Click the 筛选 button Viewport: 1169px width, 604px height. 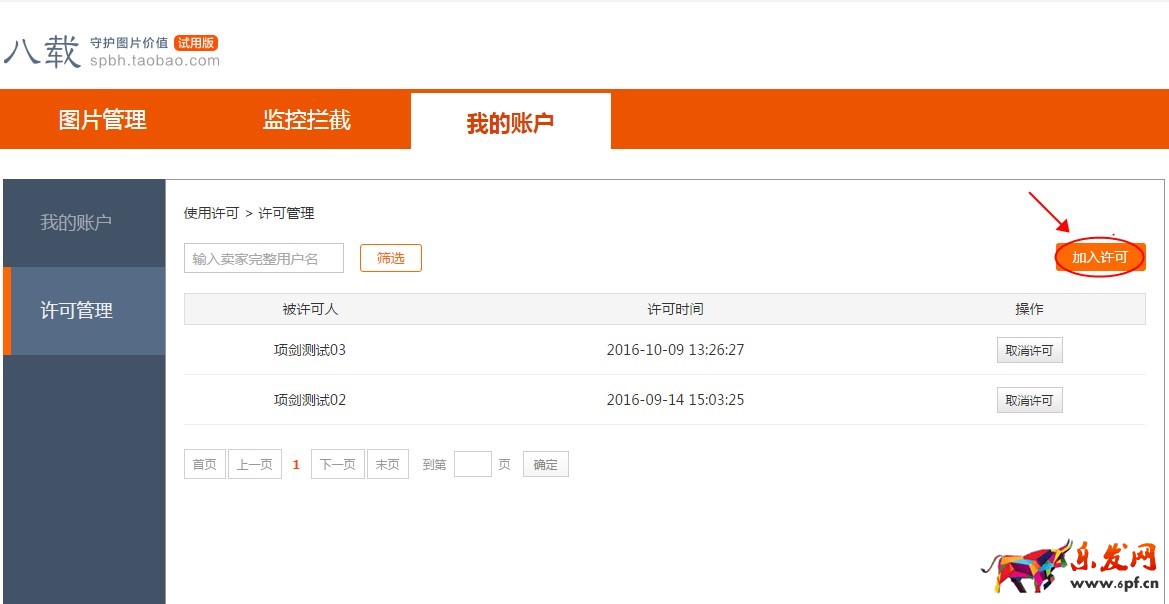(x=390, y=257)
